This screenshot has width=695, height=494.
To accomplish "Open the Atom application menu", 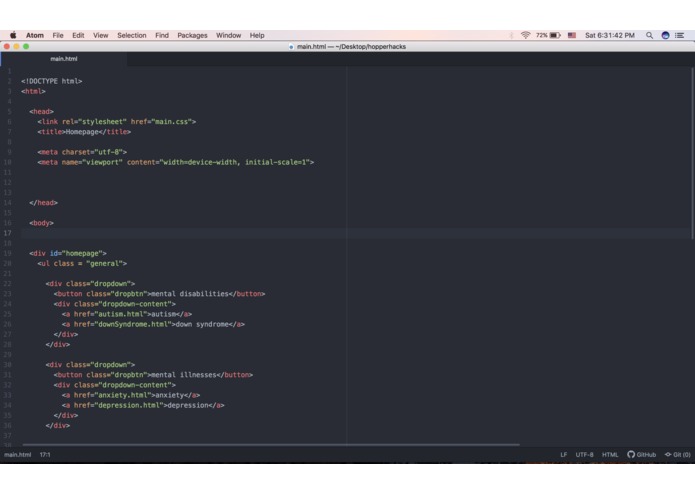I will tap(35, 35).
